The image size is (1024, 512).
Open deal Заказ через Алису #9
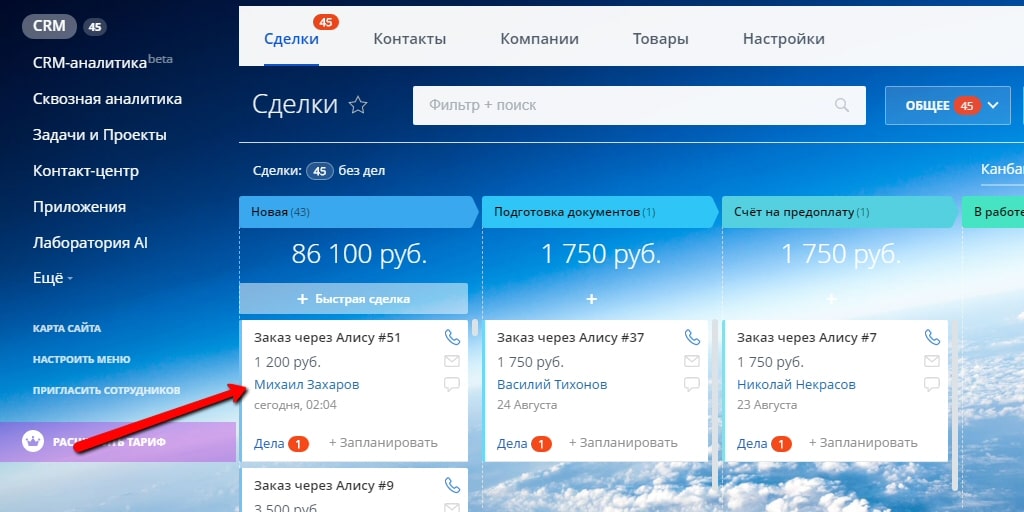click(323, 485)
